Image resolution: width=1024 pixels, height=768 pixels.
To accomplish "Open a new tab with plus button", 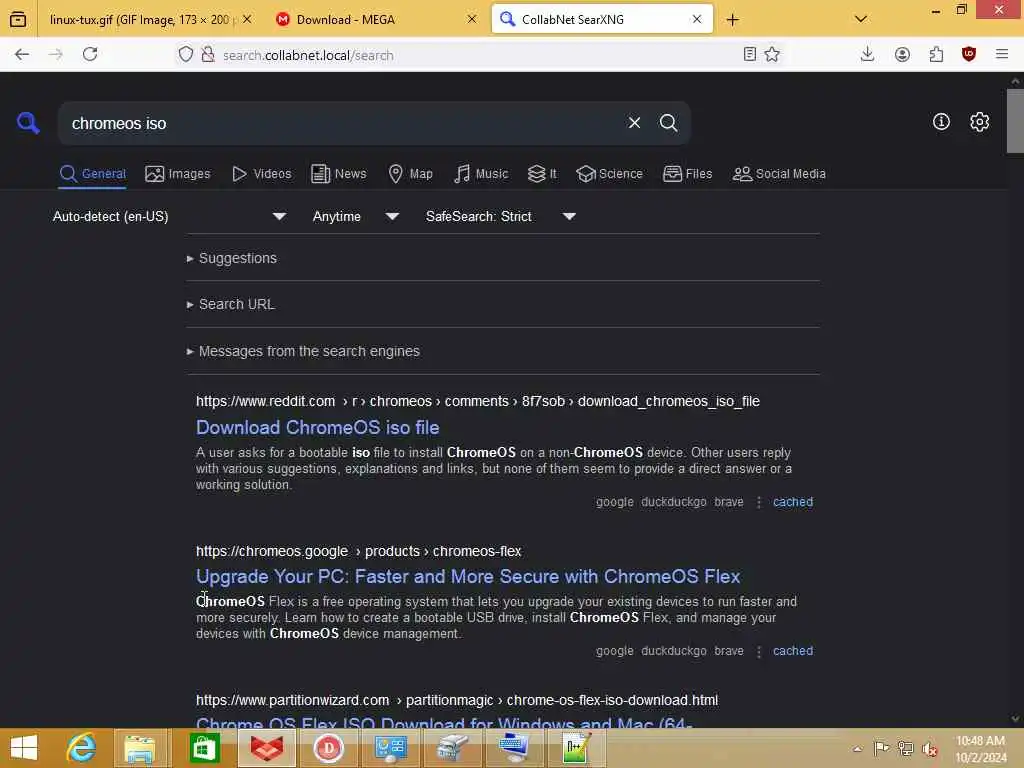I will (x=733, y=20).
